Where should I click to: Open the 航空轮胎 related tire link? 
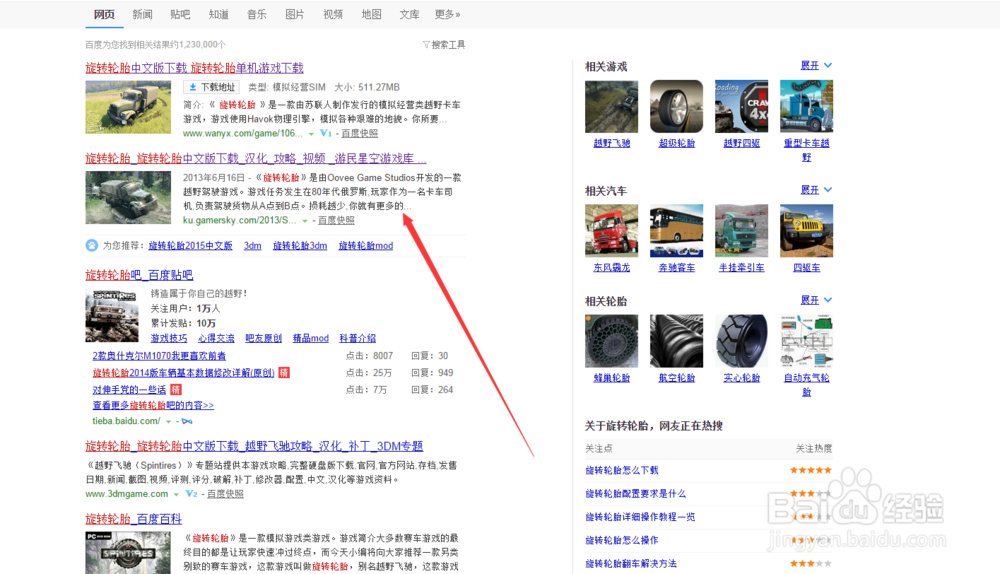677,378
